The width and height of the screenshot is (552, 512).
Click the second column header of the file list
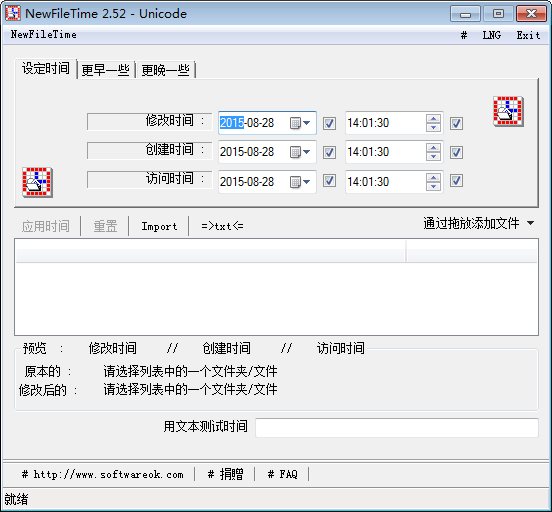tap(472, 251)
